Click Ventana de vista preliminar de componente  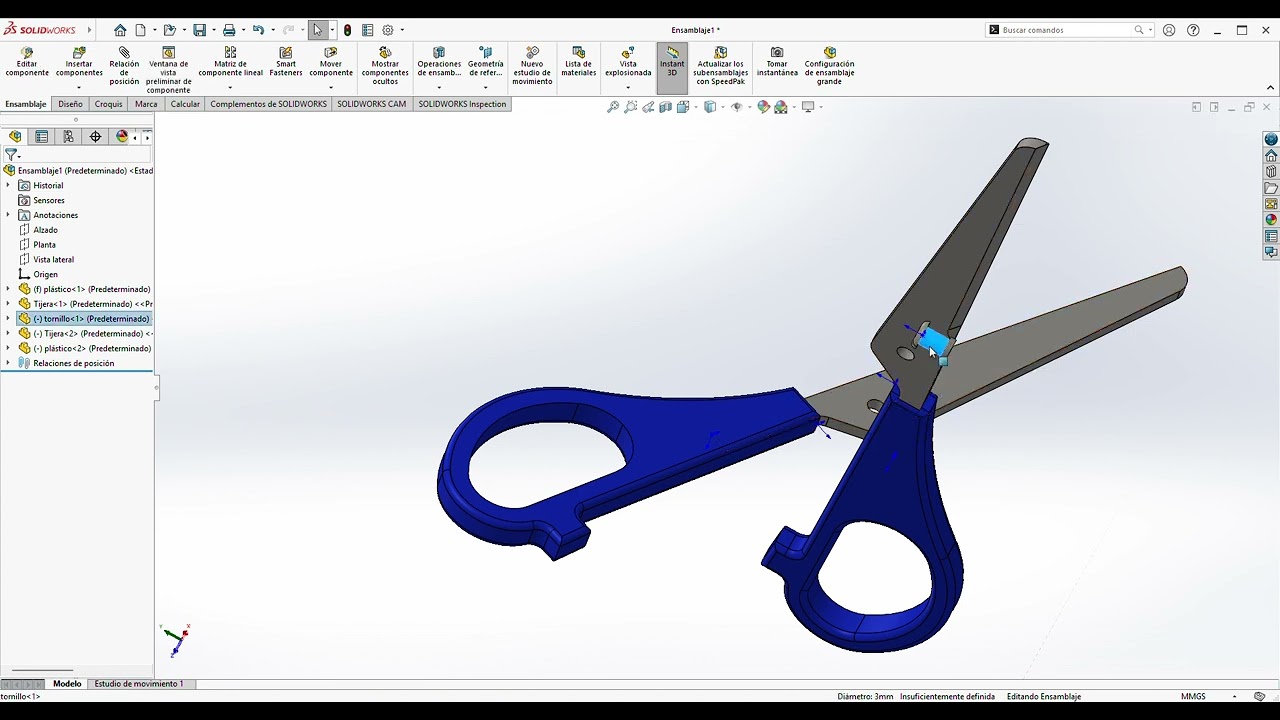pos(168,70)
